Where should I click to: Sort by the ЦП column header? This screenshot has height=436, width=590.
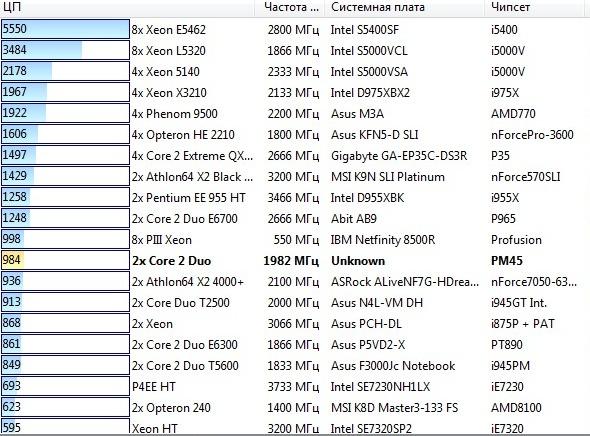(x=127, y=8)
